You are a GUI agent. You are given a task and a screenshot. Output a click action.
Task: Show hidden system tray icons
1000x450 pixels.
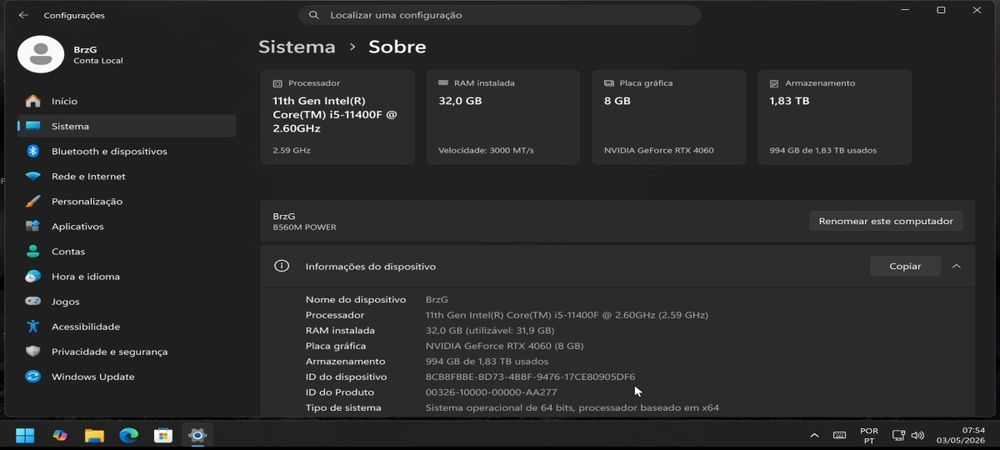[814, 436]
